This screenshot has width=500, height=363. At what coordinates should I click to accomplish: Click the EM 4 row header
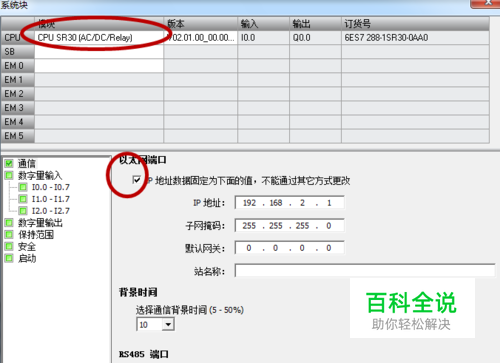pos(18,122)
